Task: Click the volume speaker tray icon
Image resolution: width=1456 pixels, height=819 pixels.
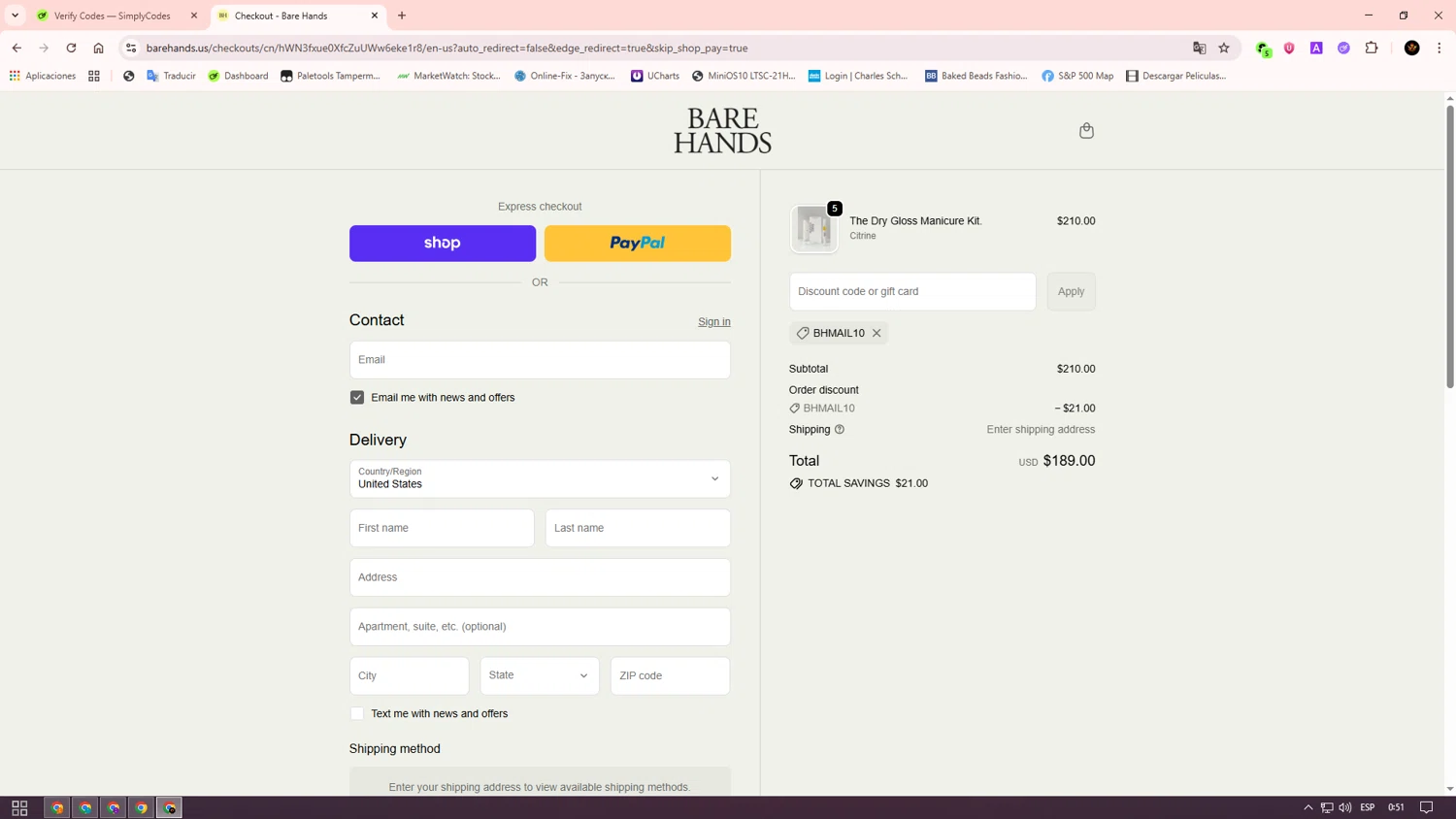Action: [1345, 807]
